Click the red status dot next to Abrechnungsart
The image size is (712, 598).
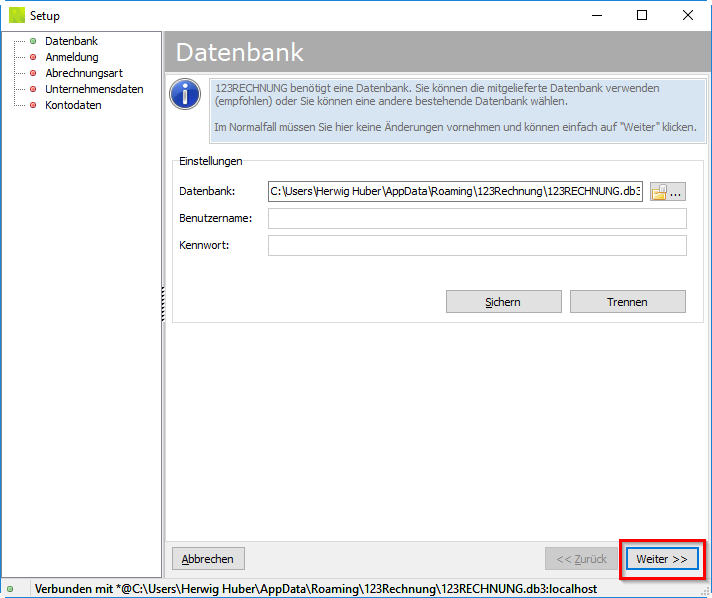33,73
